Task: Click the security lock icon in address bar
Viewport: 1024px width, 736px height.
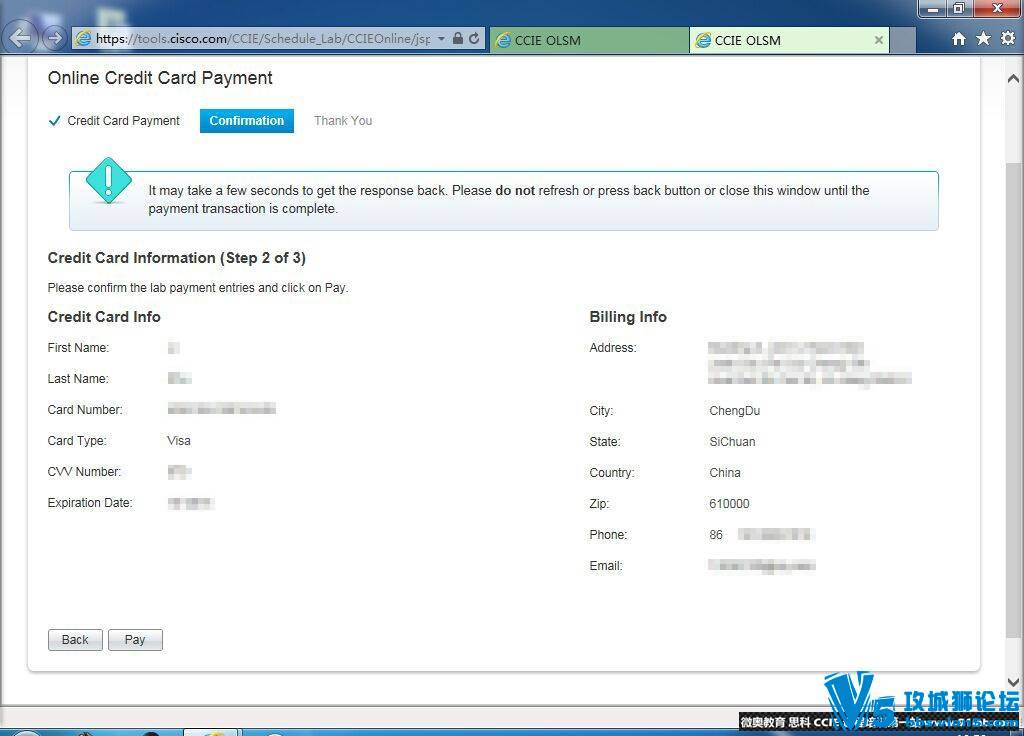Action: (x=458, y=39)
